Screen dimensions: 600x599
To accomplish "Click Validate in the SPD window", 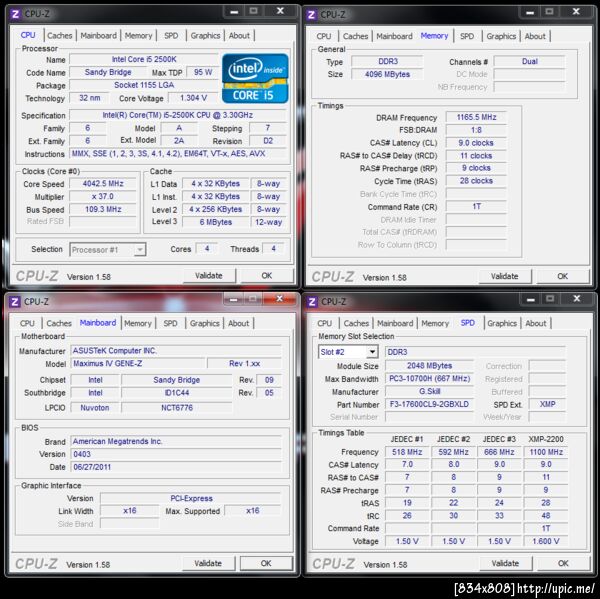I will pos(505,563).
